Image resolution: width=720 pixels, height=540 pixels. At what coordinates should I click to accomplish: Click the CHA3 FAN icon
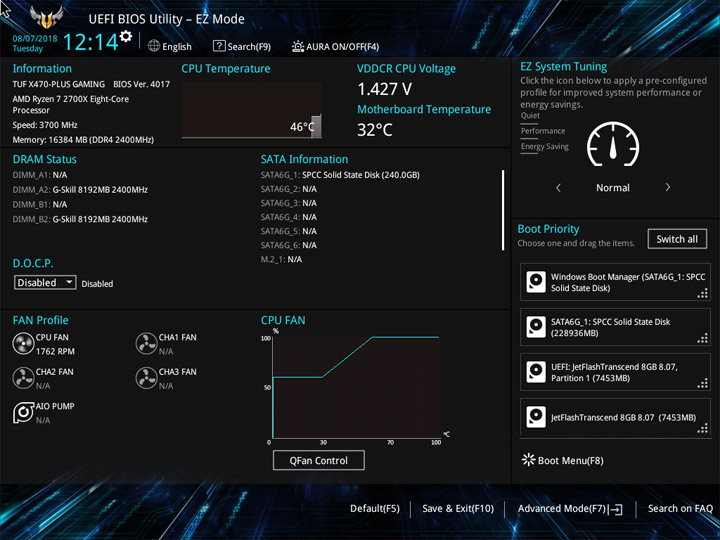click(x=146, y=378)
